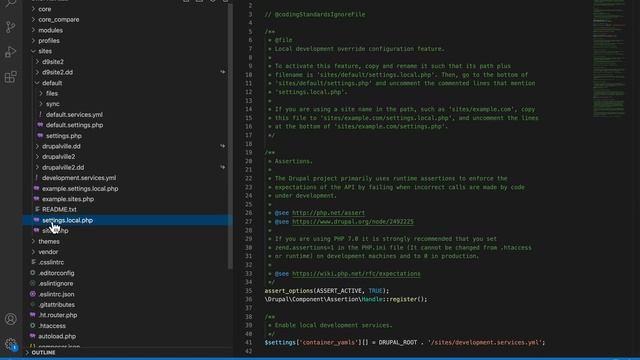Open the .csslintrc file
The height and width of the screenshot is (360, 640).
pyautogui.click(x=51, y=262)
